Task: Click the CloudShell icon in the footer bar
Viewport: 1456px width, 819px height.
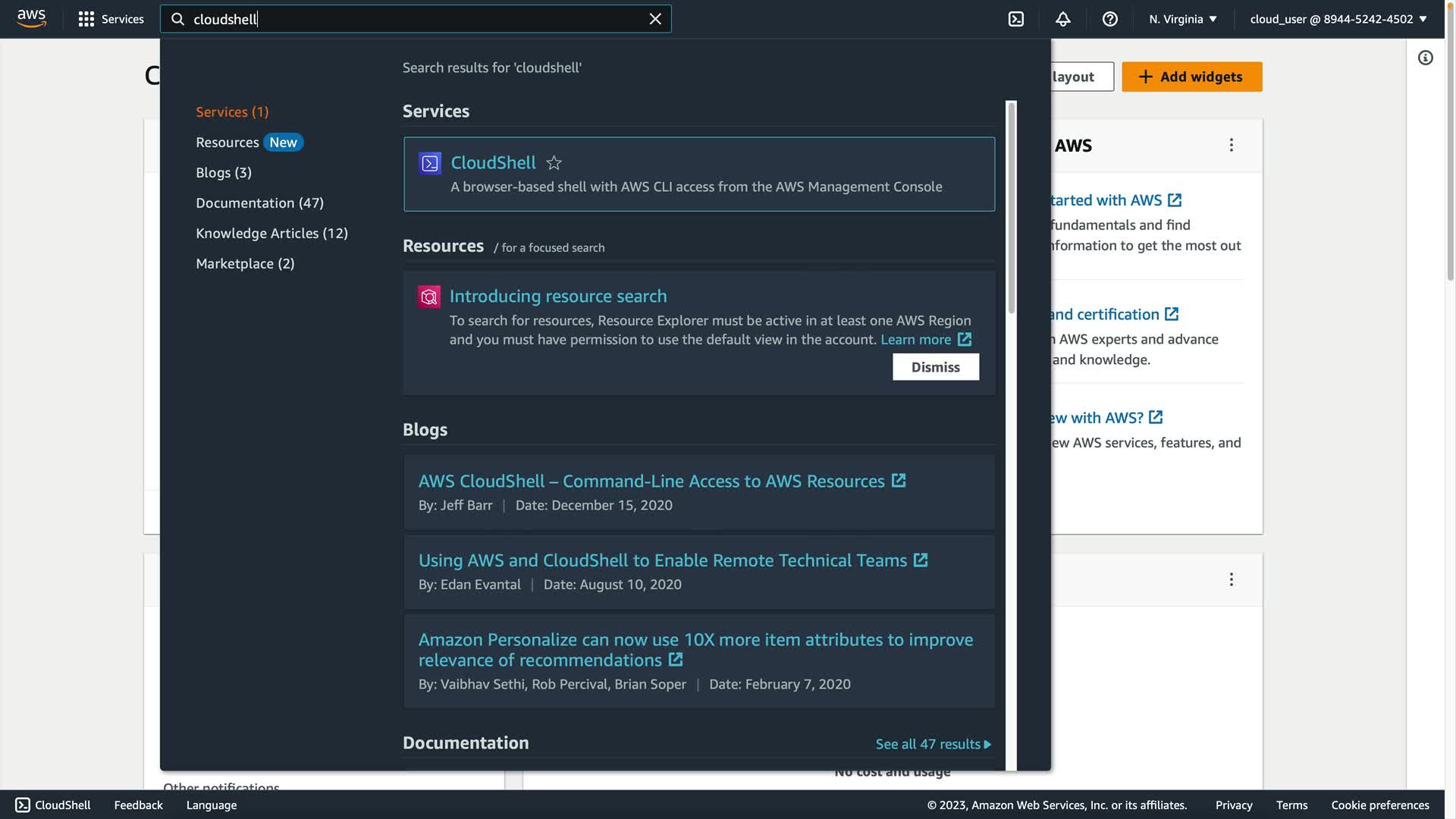Action: tap(23, 805)
